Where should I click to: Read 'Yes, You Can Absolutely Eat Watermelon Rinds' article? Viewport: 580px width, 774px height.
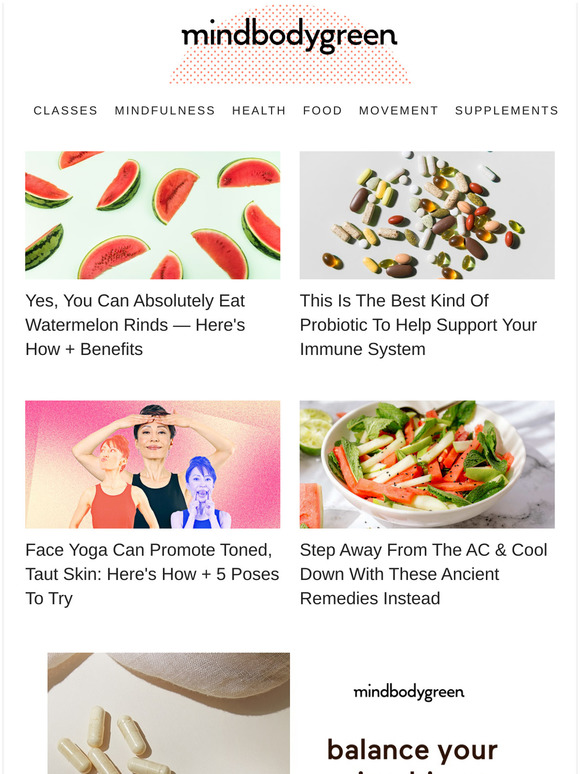[x=135, y=325]
